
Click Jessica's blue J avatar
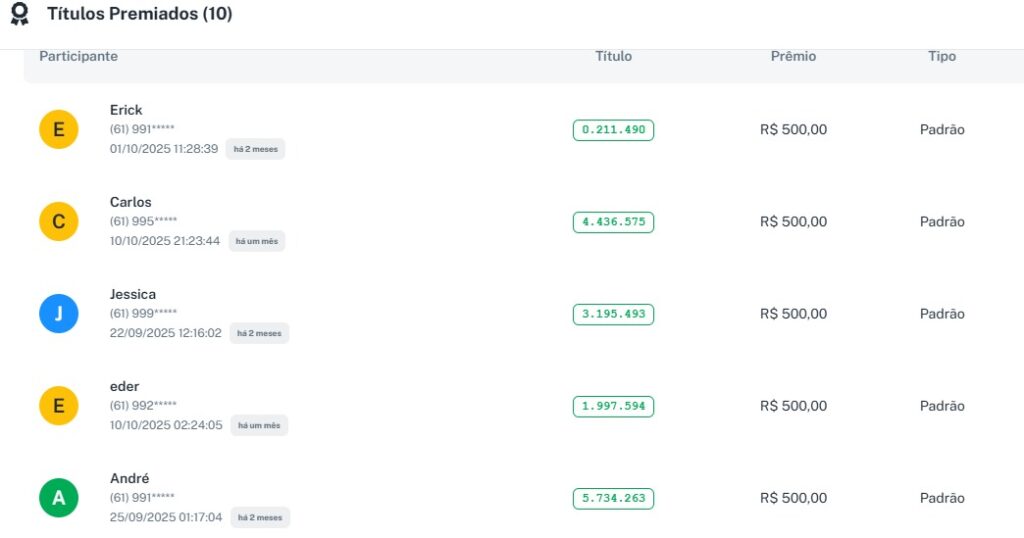(58, 314)
